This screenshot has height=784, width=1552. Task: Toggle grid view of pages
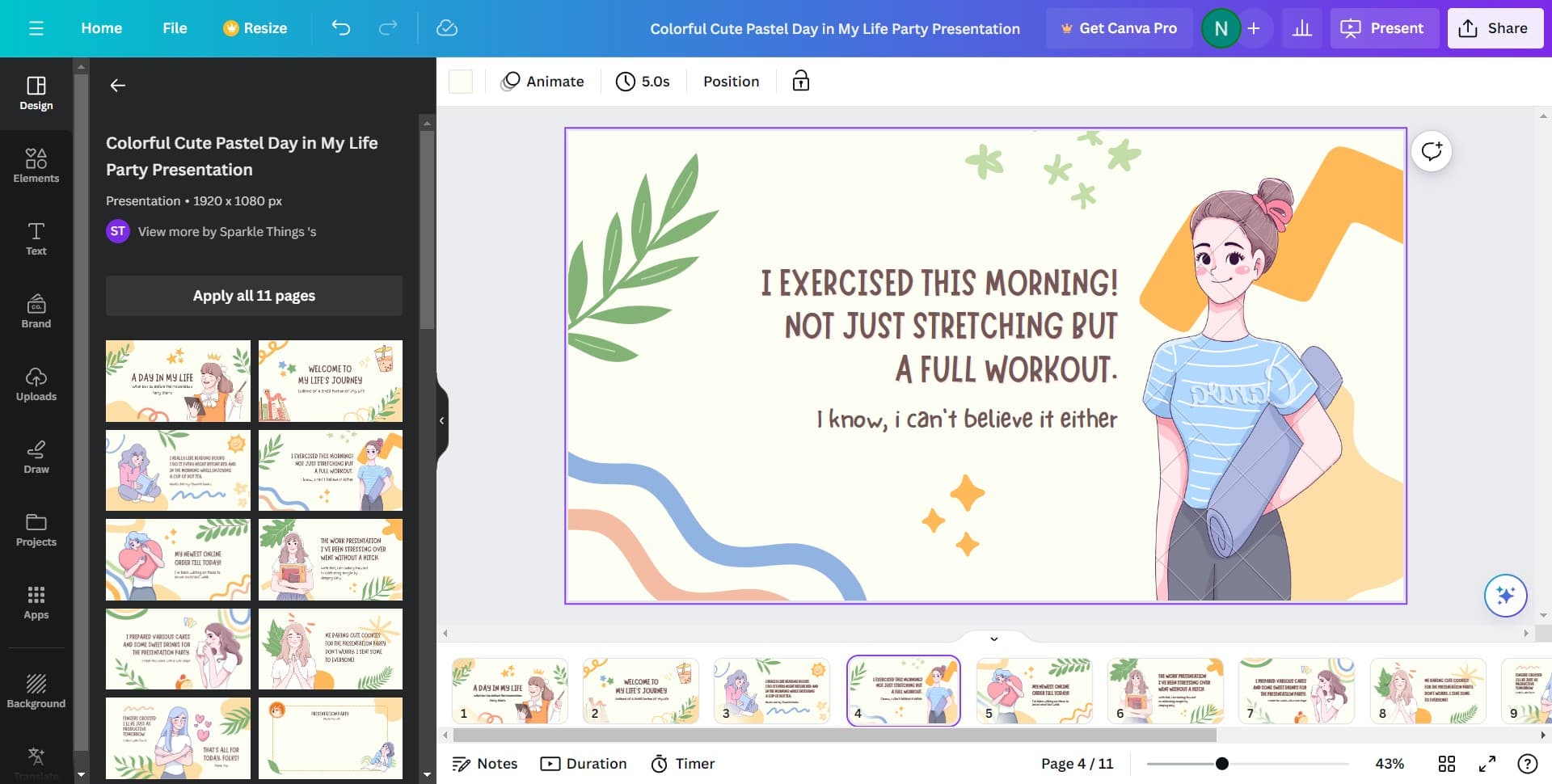(x=1447, y=764)
